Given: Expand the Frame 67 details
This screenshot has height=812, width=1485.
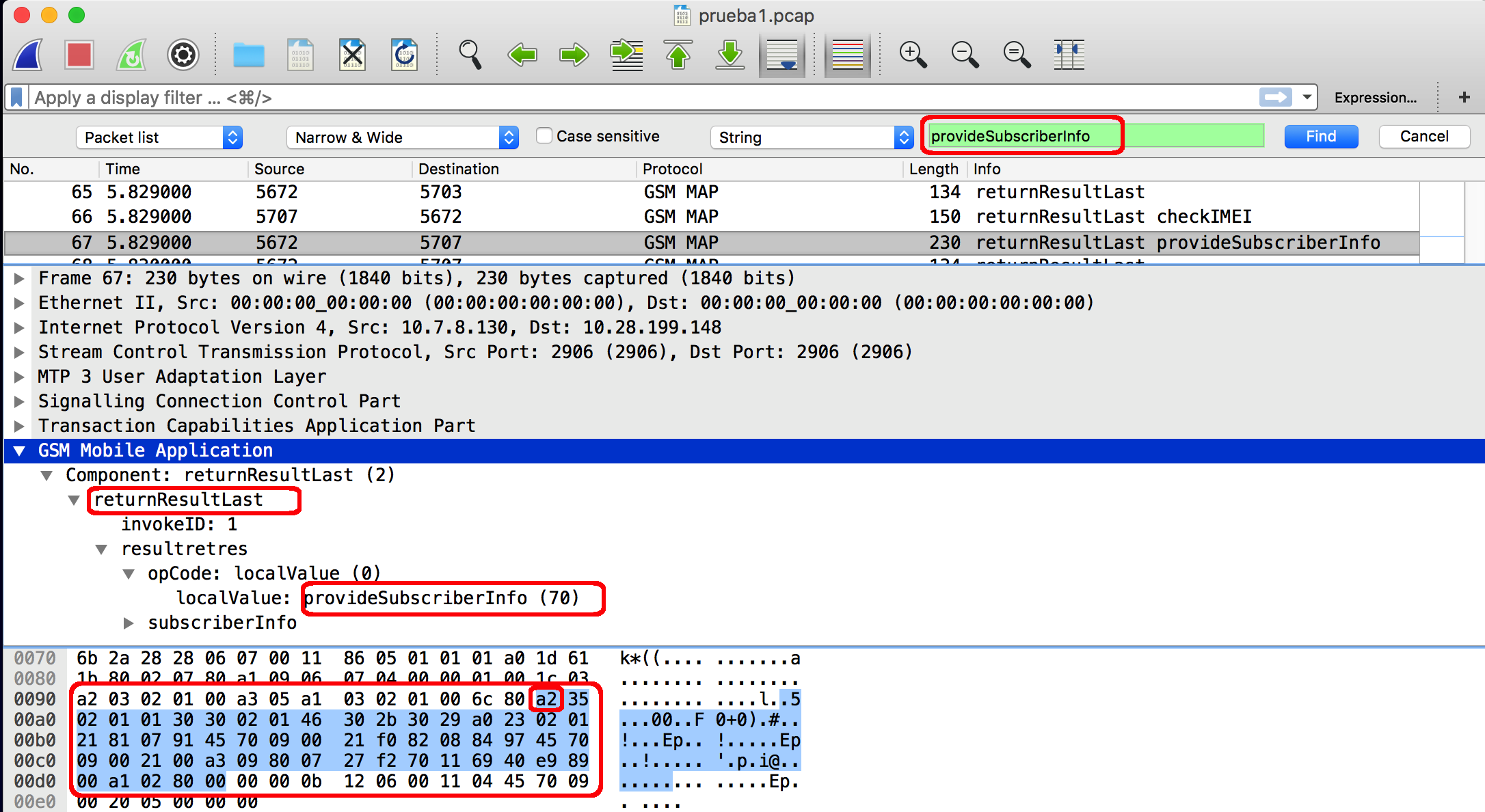Looking at the screenshot, I should click(20, 278).
